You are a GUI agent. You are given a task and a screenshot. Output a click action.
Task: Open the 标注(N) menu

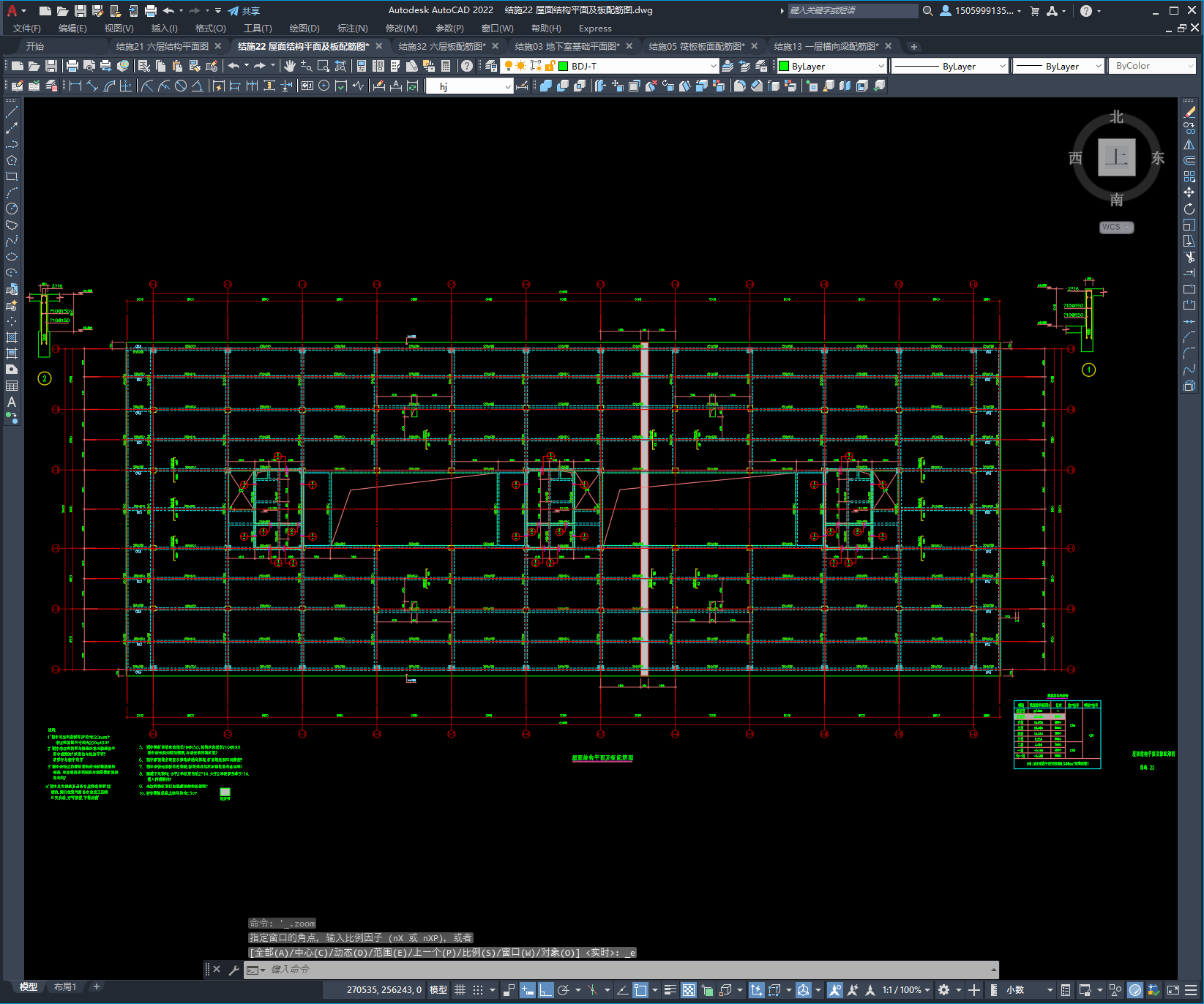[352, 29]
